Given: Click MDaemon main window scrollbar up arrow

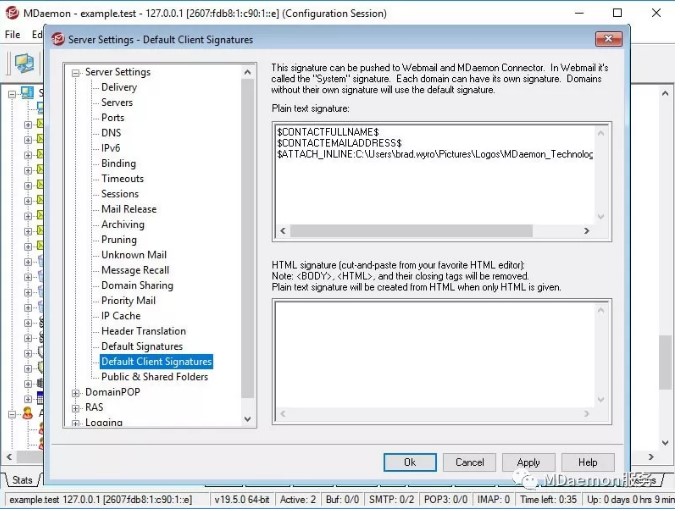Looking at the screenshot, I should pyautogui.click(x=665, y=93).
